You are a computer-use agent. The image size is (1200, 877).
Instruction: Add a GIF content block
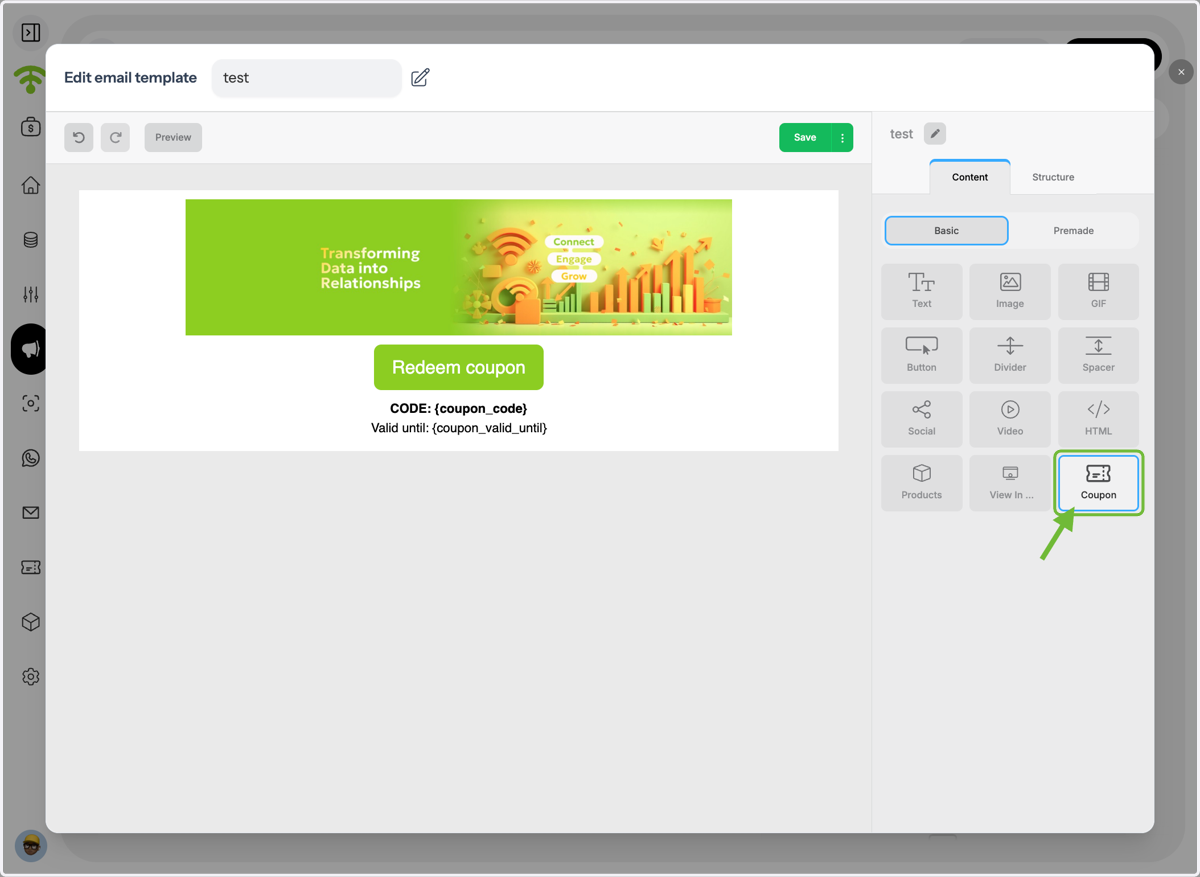[1098, 291]
